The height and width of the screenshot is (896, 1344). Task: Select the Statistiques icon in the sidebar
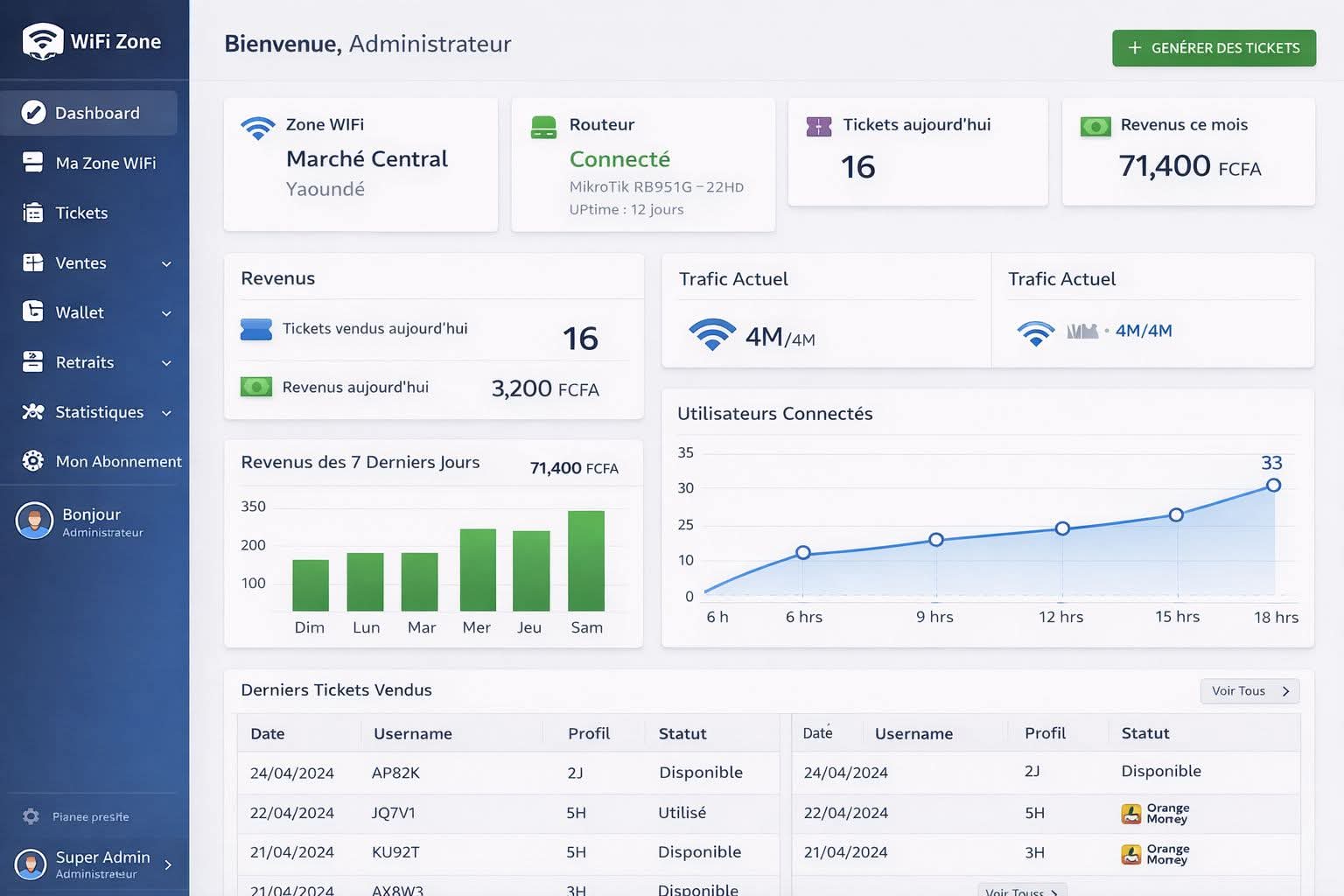31,412
